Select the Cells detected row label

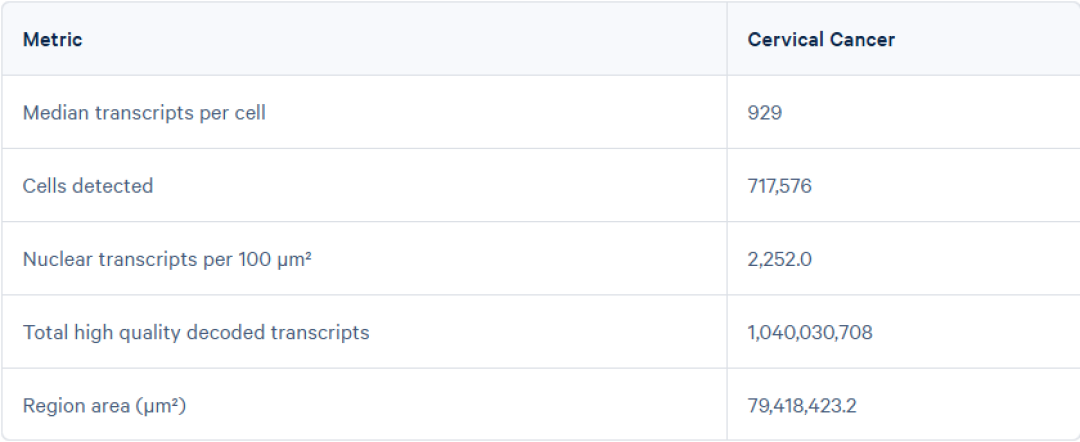coord(87,186)
